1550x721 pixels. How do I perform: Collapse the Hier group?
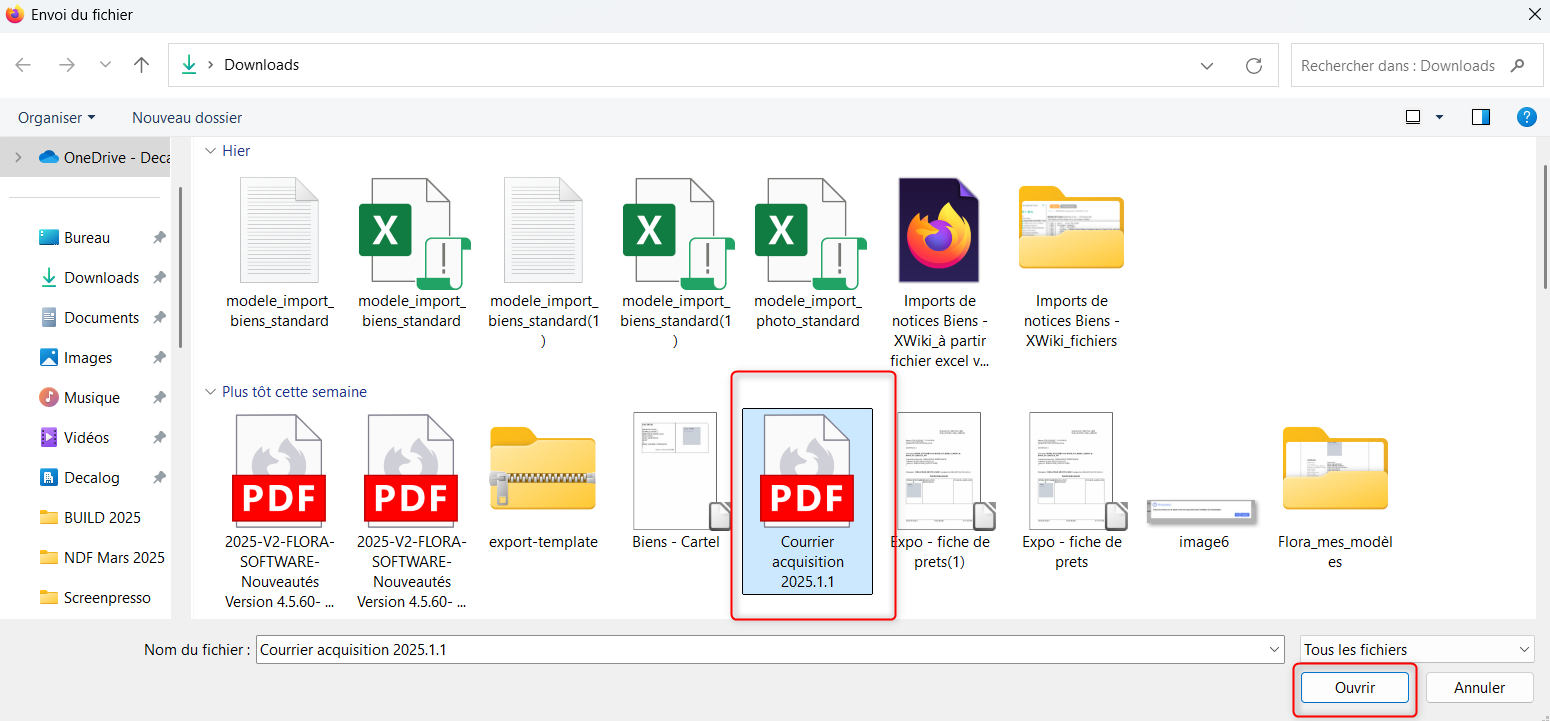pyautogui.click(x=210, y=151)
